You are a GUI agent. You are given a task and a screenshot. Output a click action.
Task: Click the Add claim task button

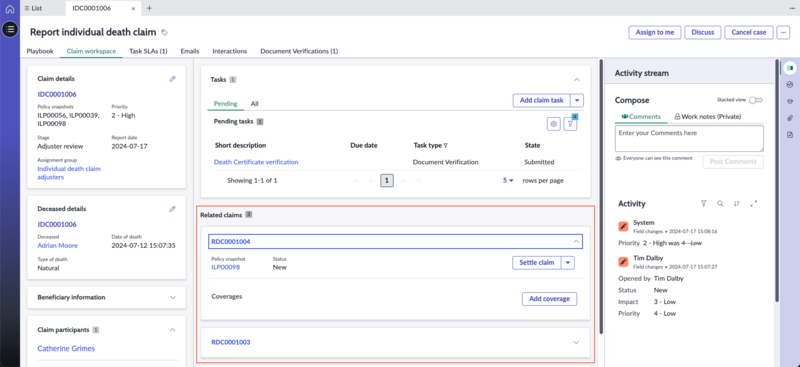click(541, 100)
